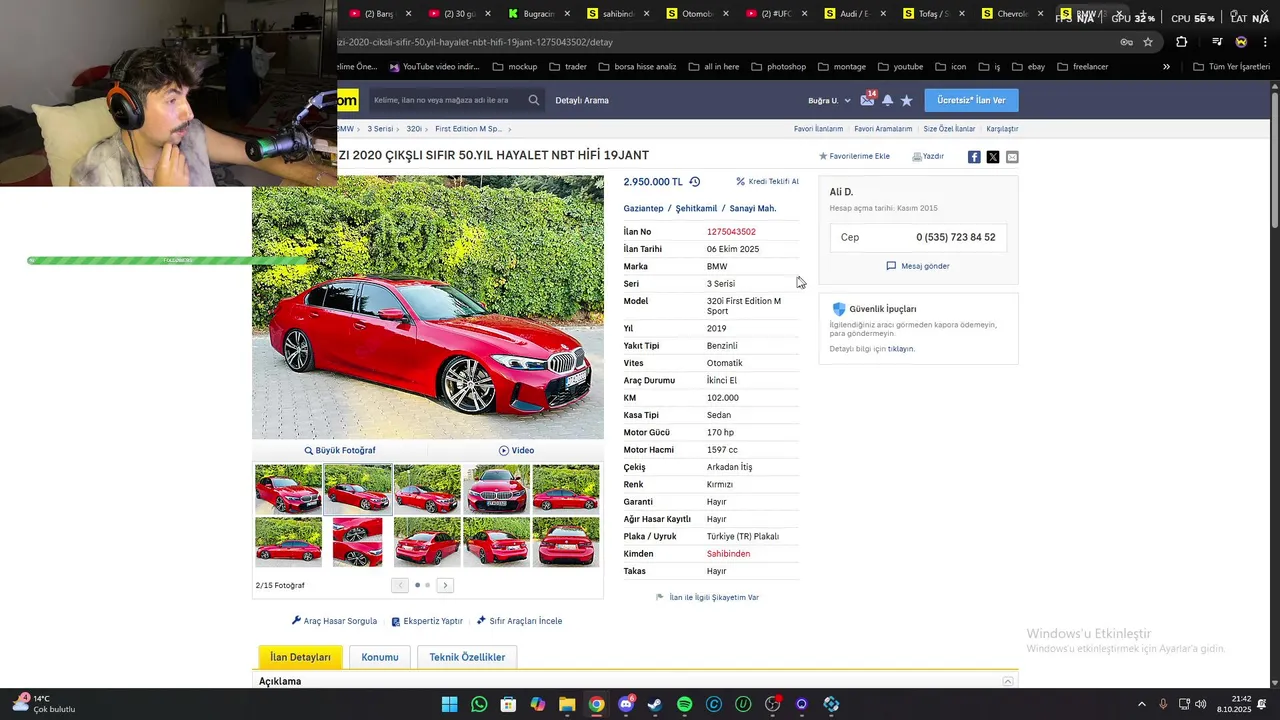Play listing Video link
This screenshot has width=1280, height=720.
click(x=516, y=450)
